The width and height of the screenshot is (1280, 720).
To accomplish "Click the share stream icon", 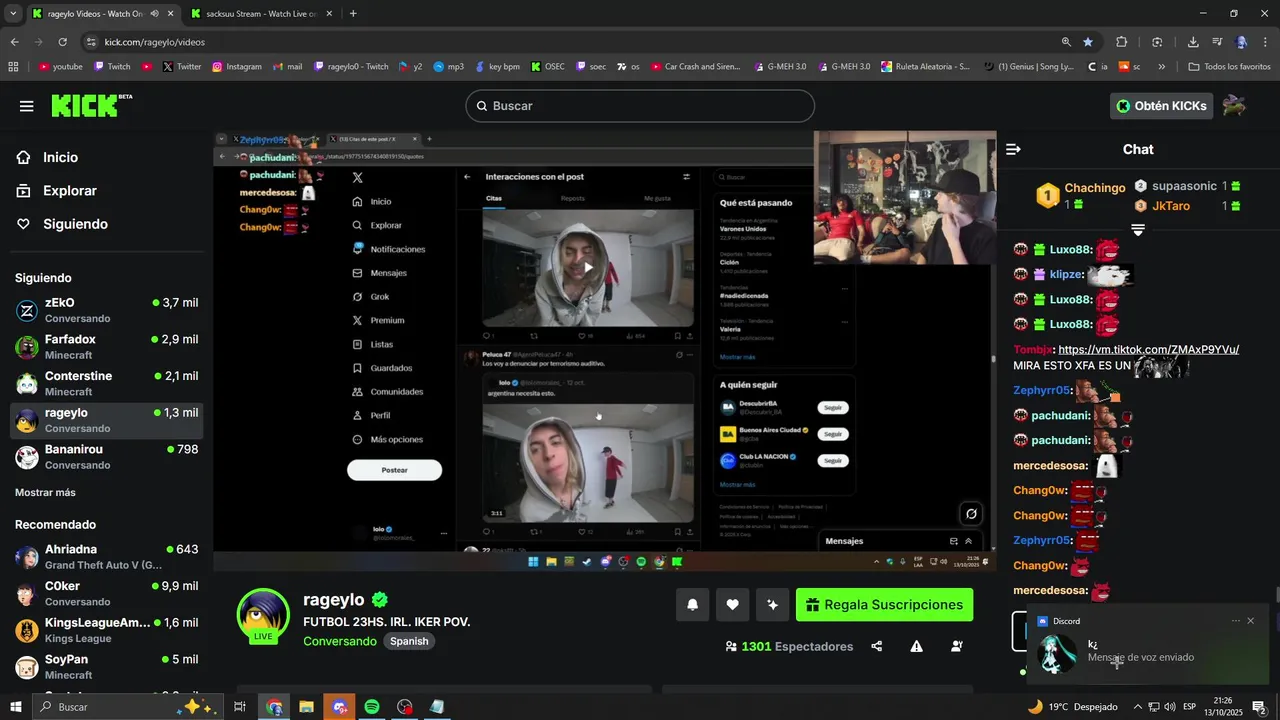I will pos(877,646).
